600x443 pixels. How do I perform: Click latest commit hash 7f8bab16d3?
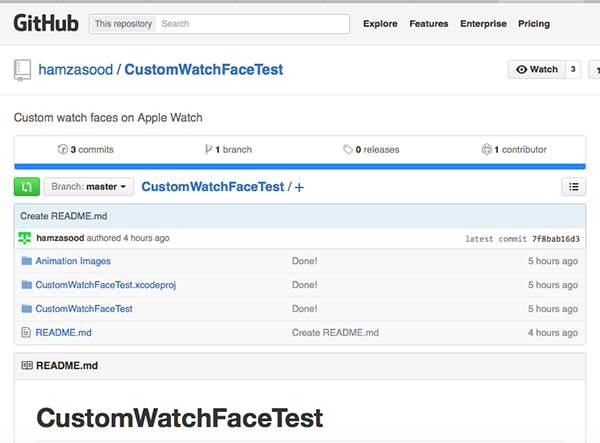point(556,239)
